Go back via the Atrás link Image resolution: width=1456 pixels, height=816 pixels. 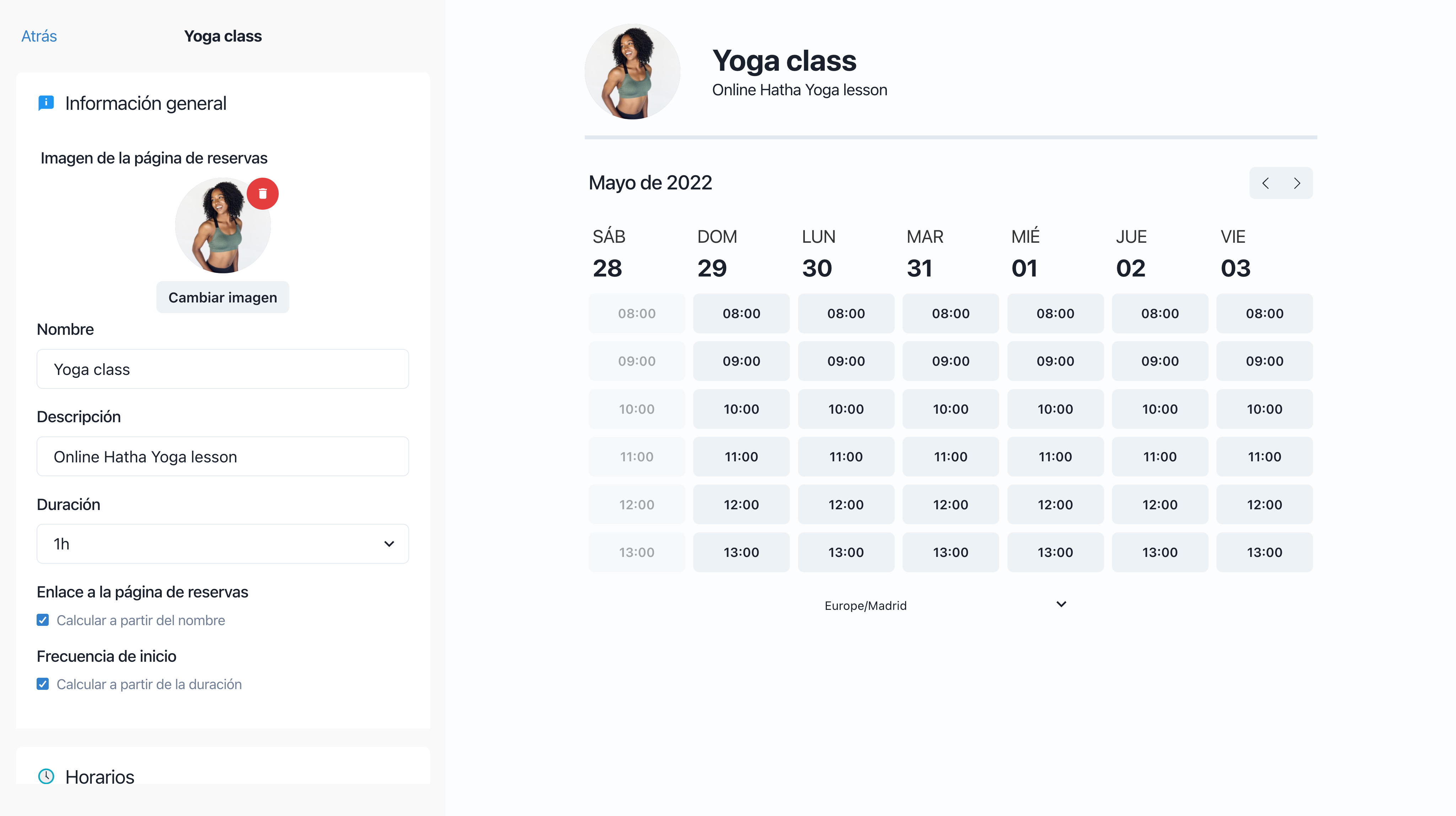point(39,36)
